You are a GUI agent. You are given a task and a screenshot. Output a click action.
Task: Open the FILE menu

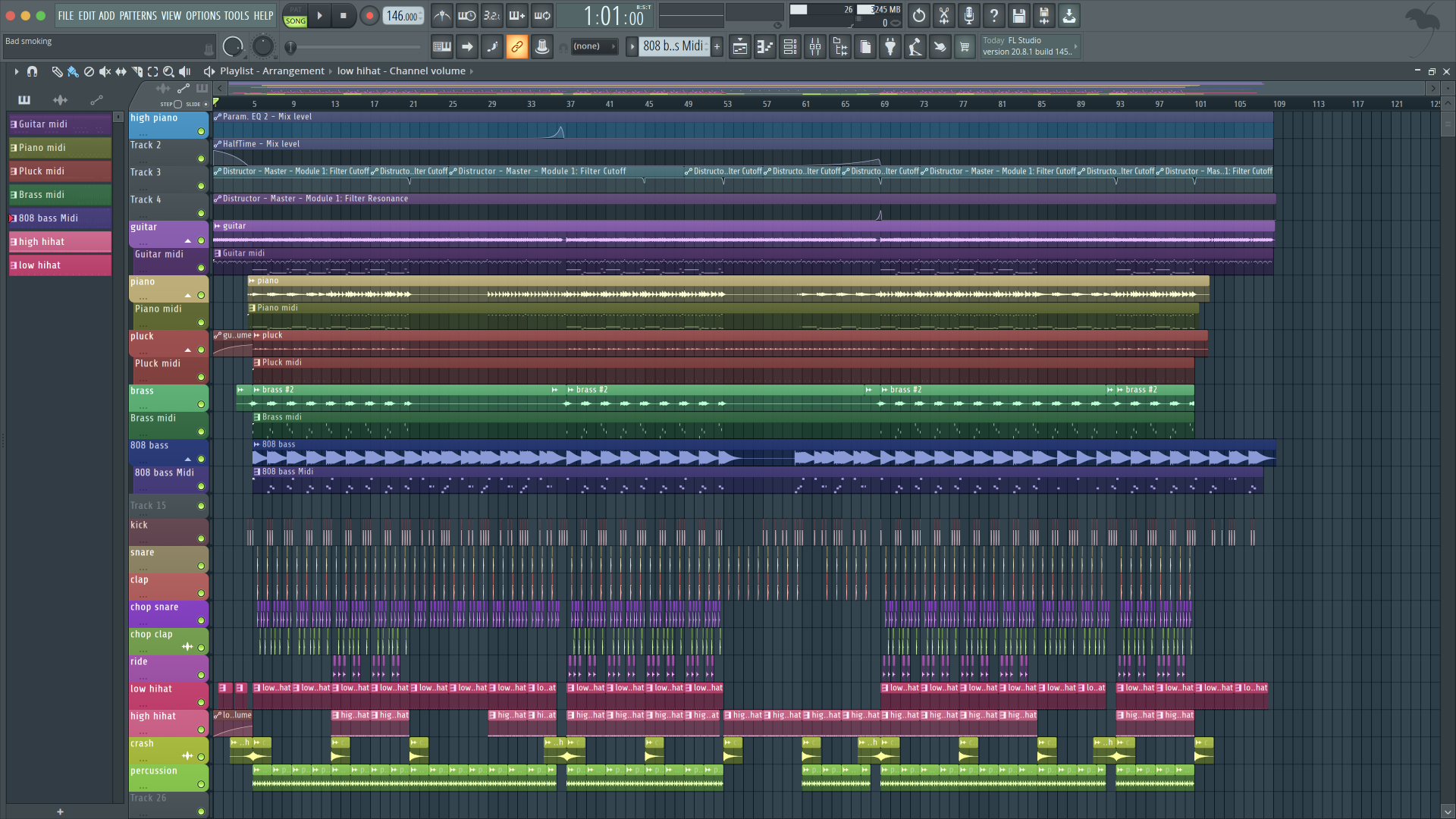[x=66, y=15]
